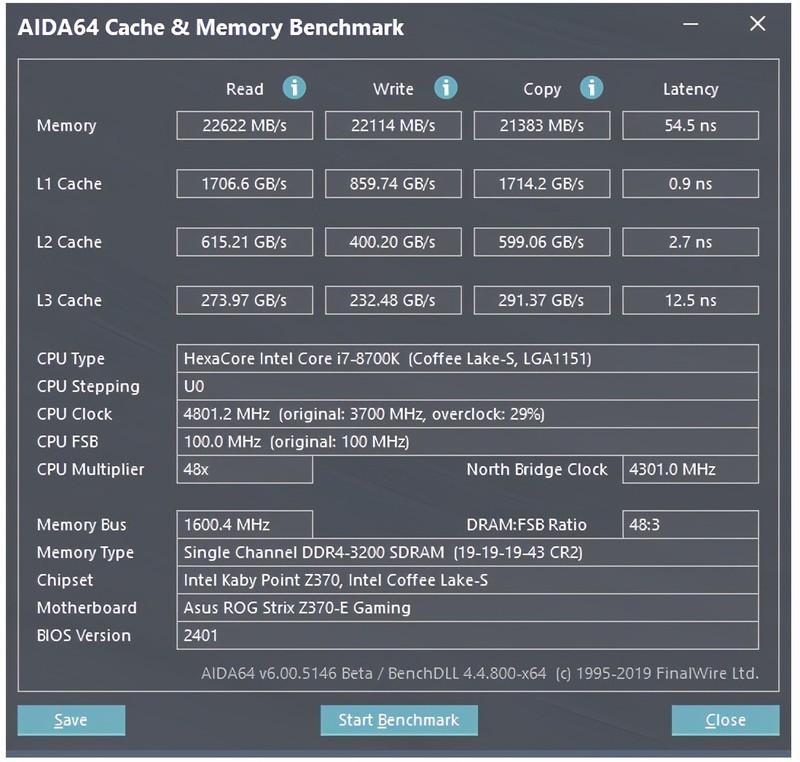Close the Cache & Memory Benchmark dialog
Image resolution: width=800 pixels, height=762 pixels.
725,720
